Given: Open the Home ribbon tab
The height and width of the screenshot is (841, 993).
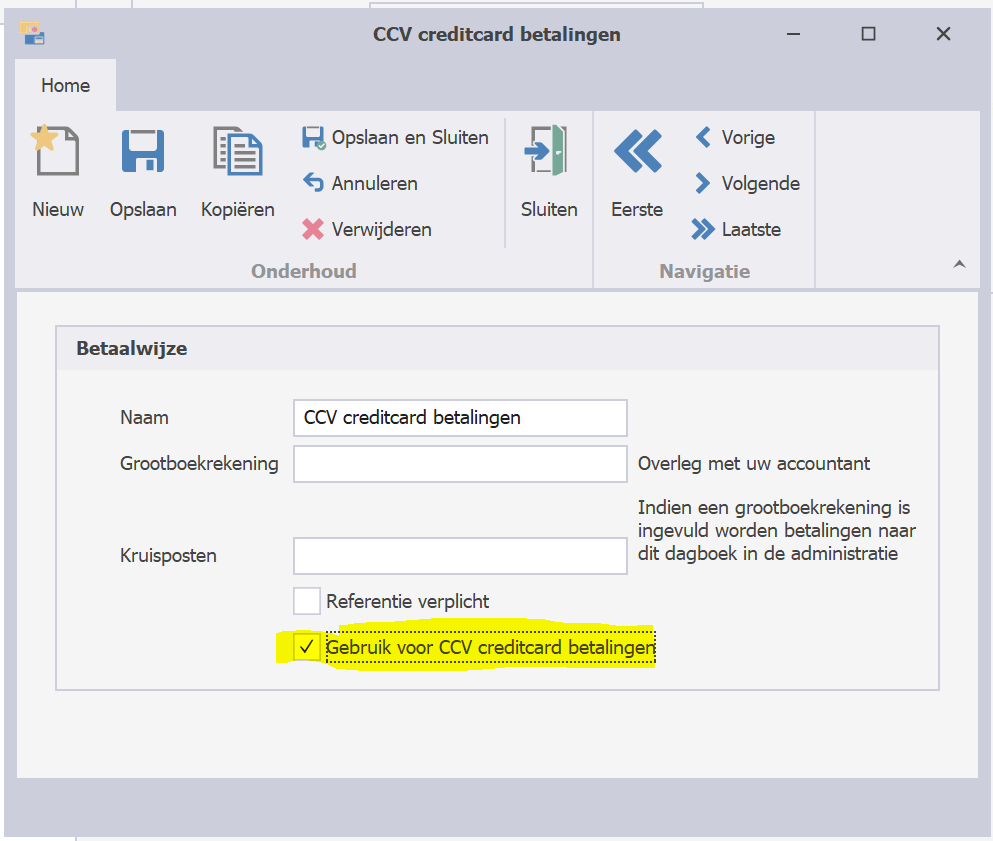Looking at the screenshot, I should [x=65, y=85].
